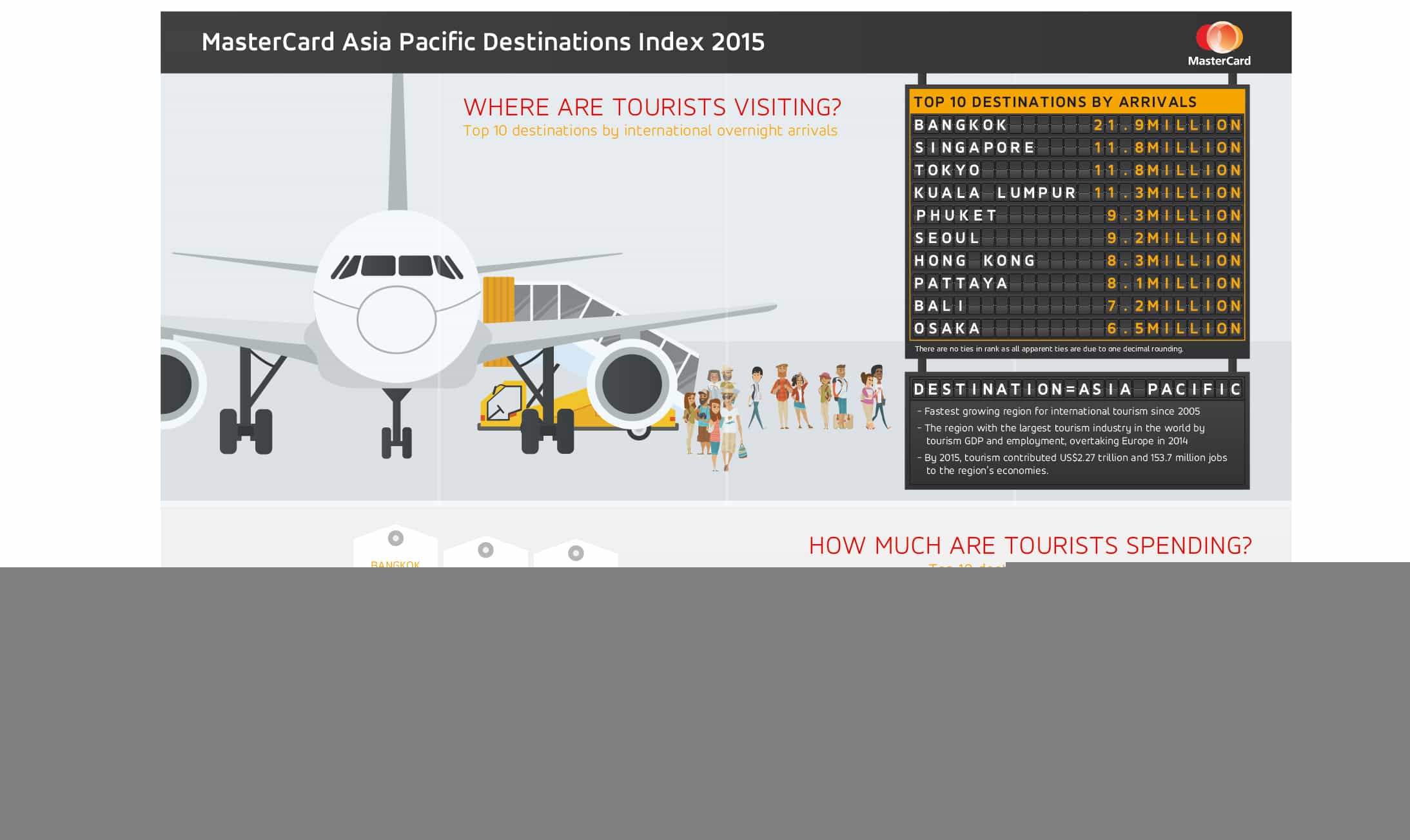Click the MasterCard Asia Pacific Destinations Index title
Viewport: 1410px width, 840px height.
(x=483, y=42)
